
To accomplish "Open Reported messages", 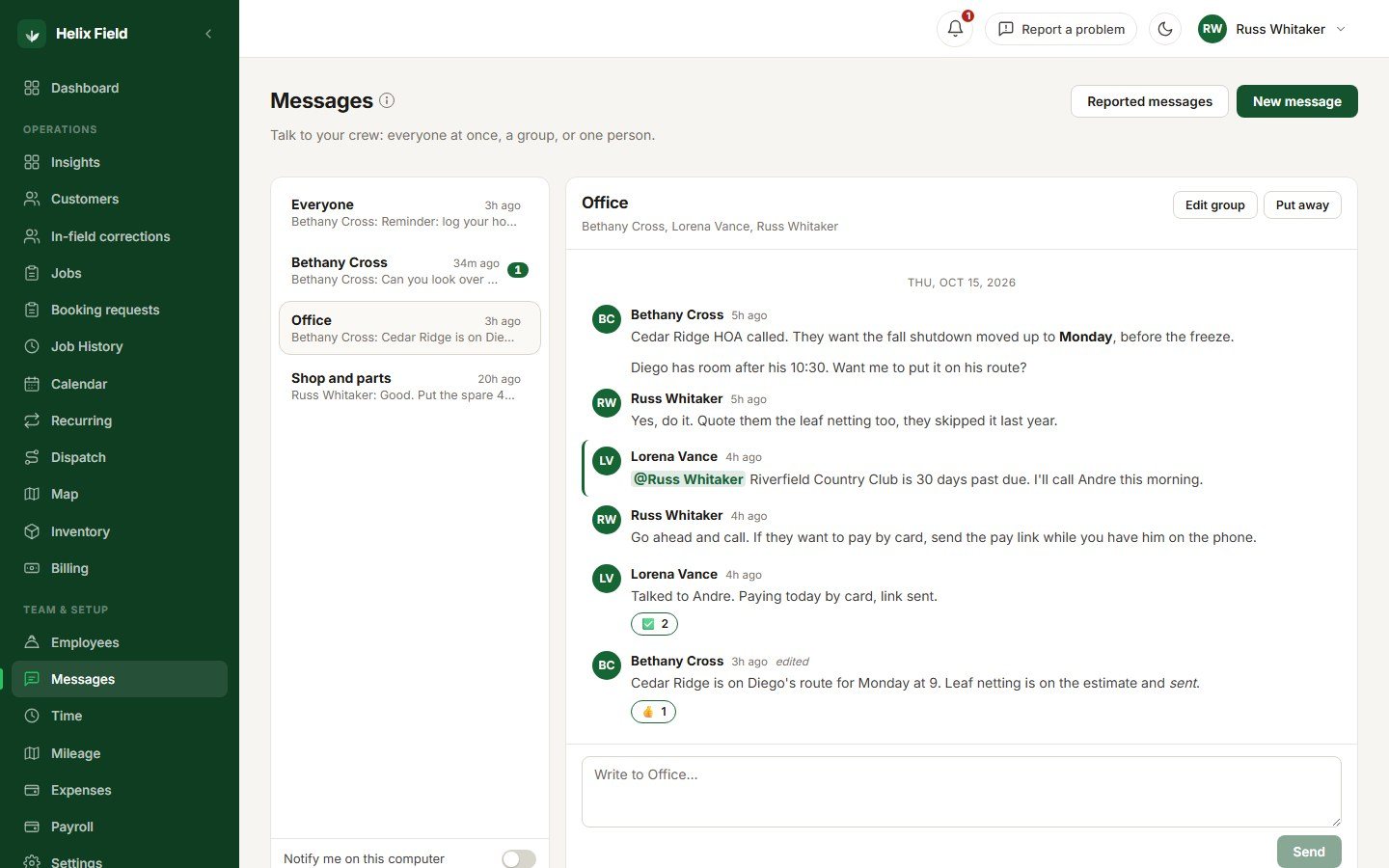I will click(1150, 101).
